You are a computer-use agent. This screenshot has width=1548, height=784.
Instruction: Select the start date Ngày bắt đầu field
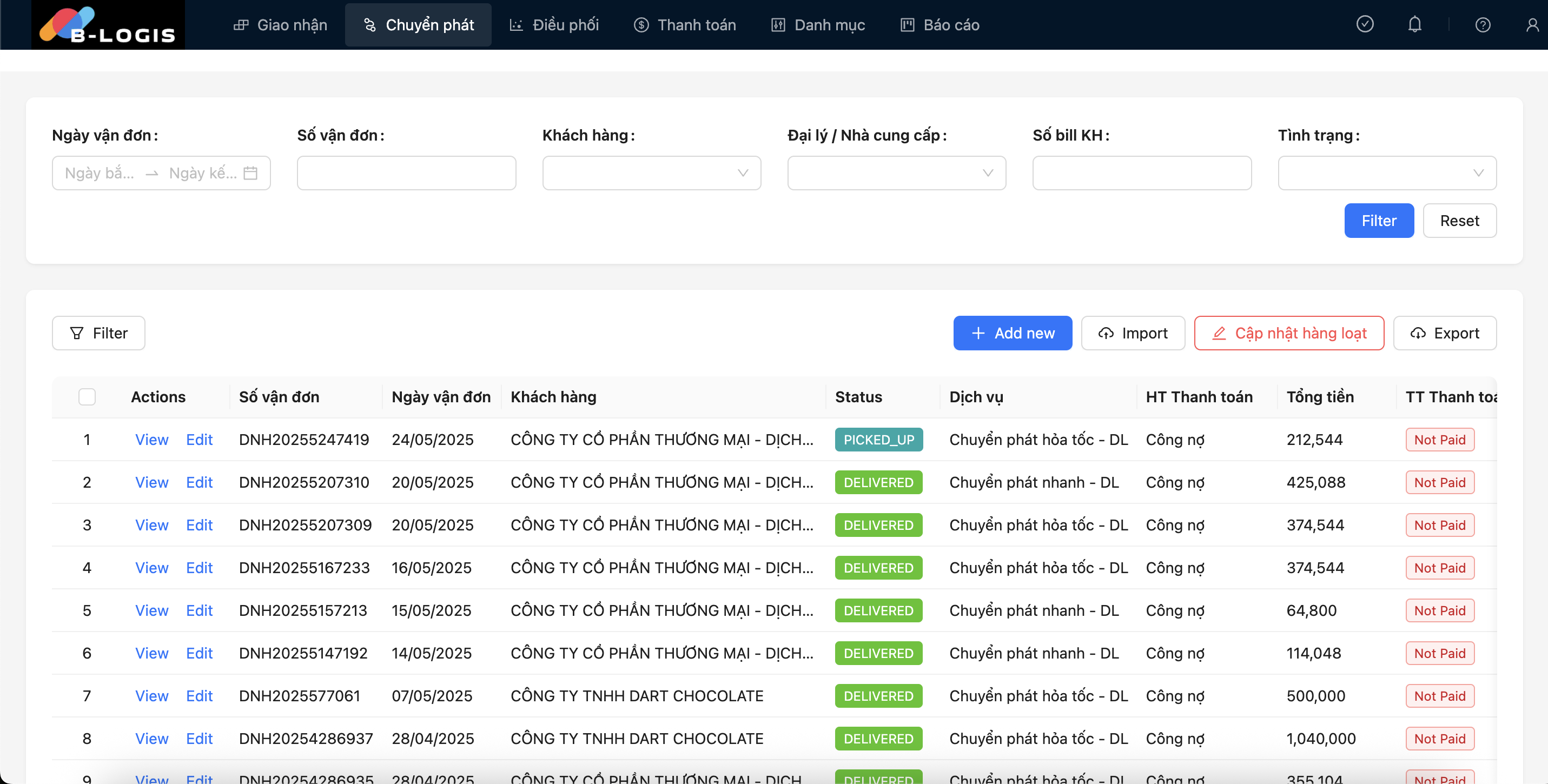click(100, 173)
